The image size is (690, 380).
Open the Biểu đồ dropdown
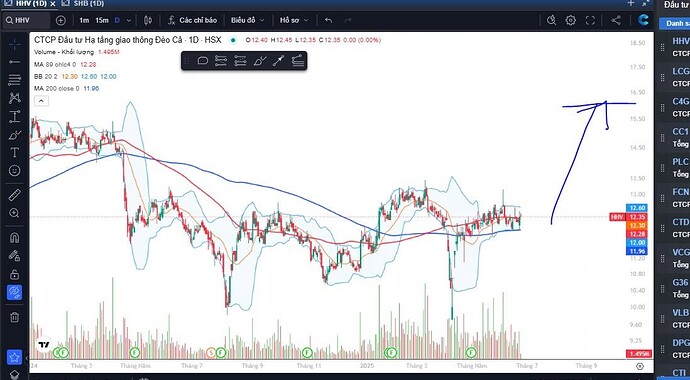pos(248,20)
